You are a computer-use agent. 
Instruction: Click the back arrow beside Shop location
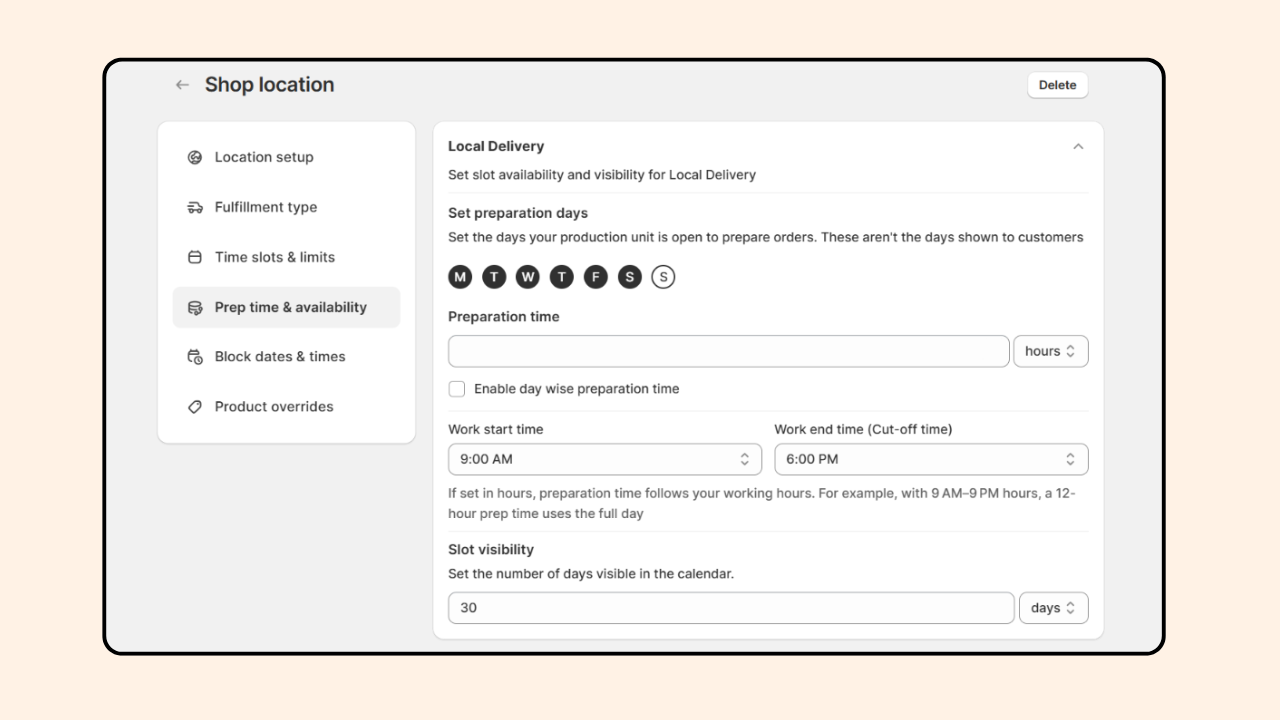(182, 85)
